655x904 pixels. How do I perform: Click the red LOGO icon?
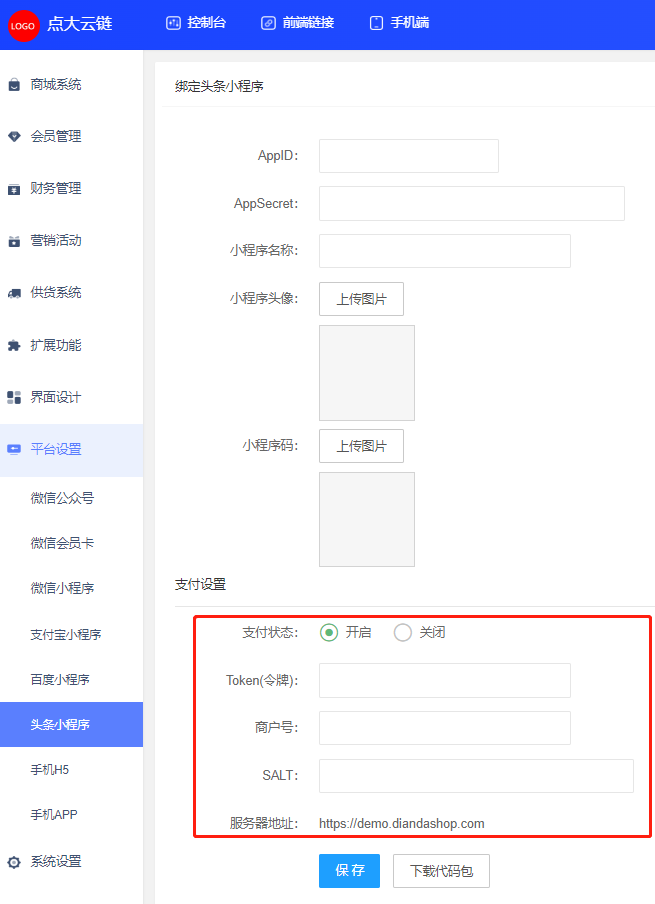click(24, 26)
